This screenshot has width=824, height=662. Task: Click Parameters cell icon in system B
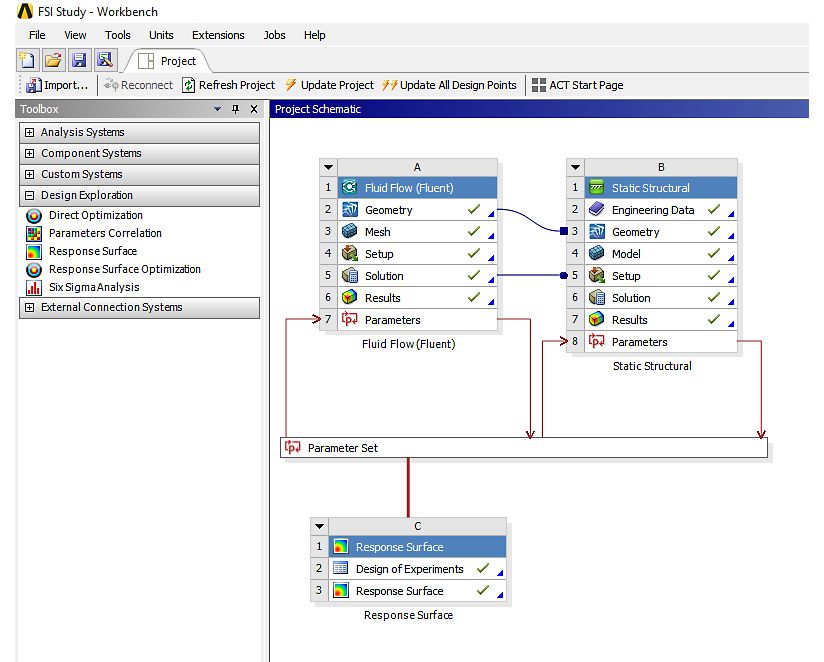[596, 342]
